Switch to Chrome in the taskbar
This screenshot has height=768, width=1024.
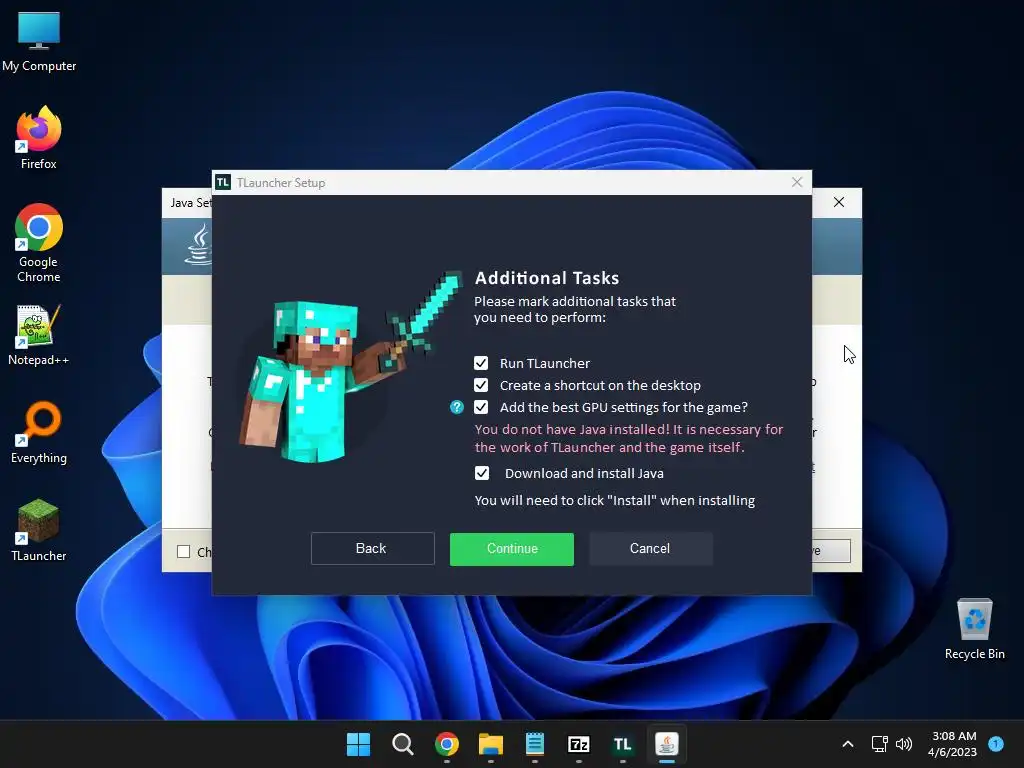[447, 744]
